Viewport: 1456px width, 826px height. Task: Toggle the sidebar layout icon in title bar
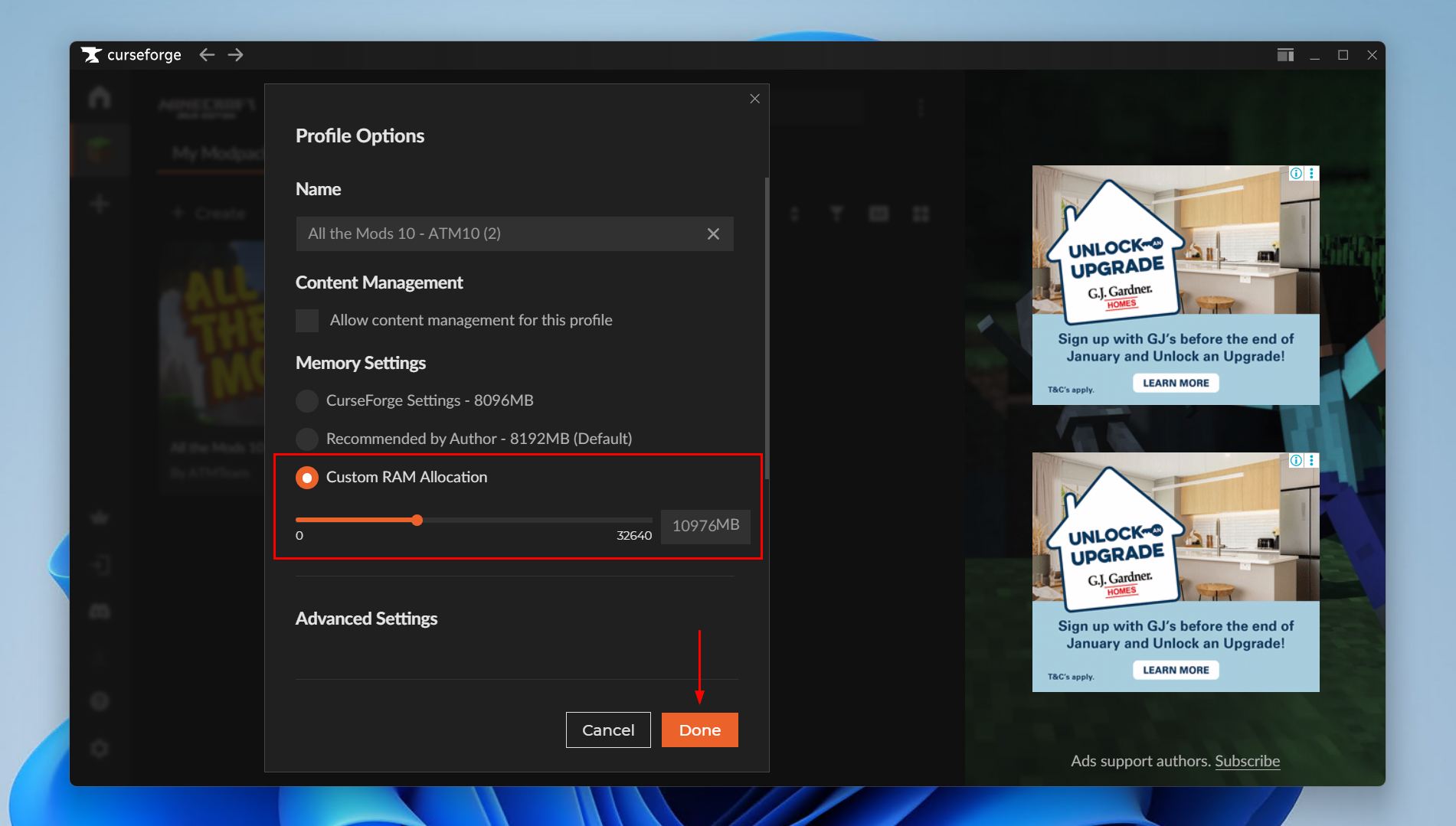pyautogui.click(x=1285, y=54)
